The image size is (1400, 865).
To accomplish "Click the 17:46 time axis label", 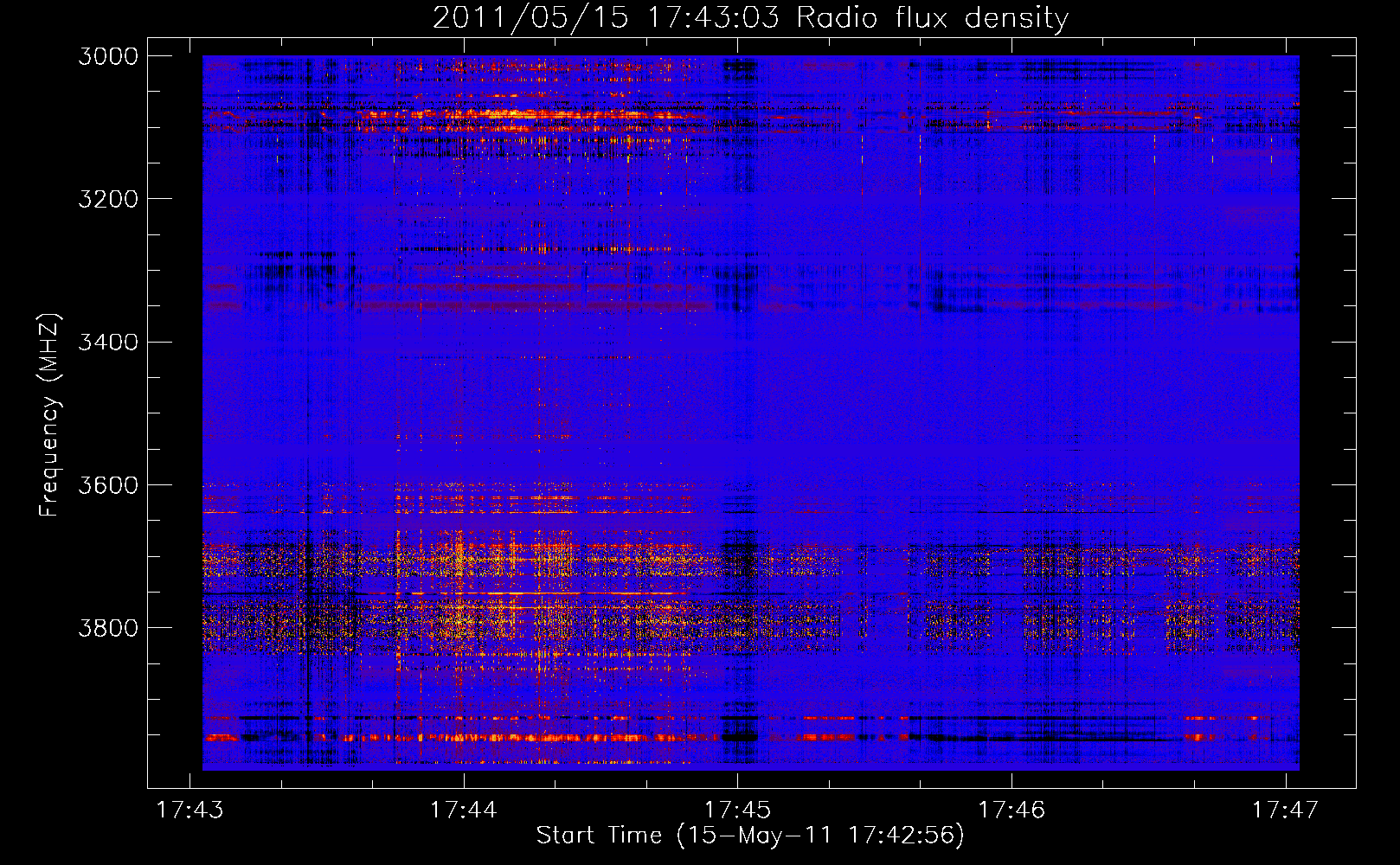I will tap(1011, 810).
